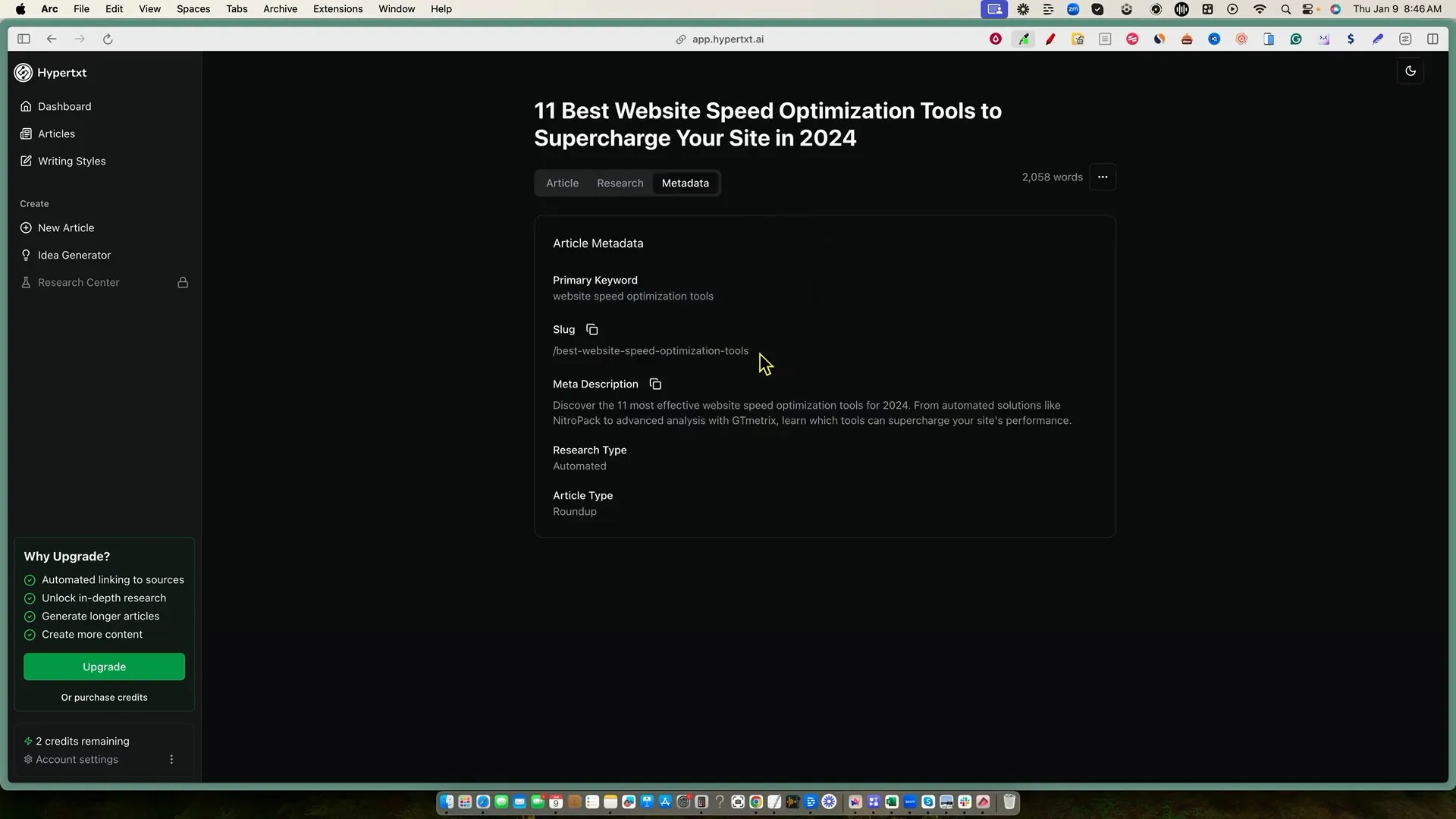Go to Articles in sidebar

(x=56, y=134)
